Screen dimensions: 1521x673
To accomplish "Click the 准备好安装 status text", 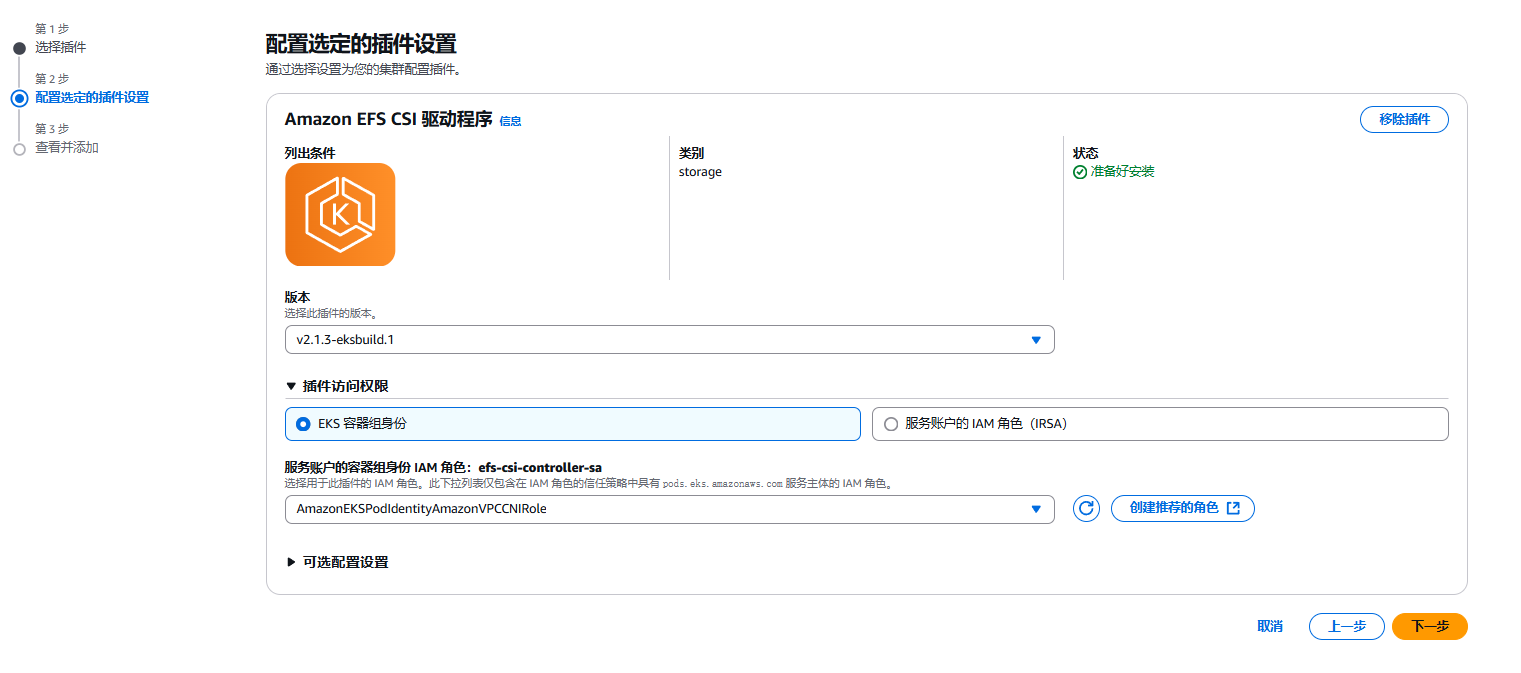I will click(1122, 172).
